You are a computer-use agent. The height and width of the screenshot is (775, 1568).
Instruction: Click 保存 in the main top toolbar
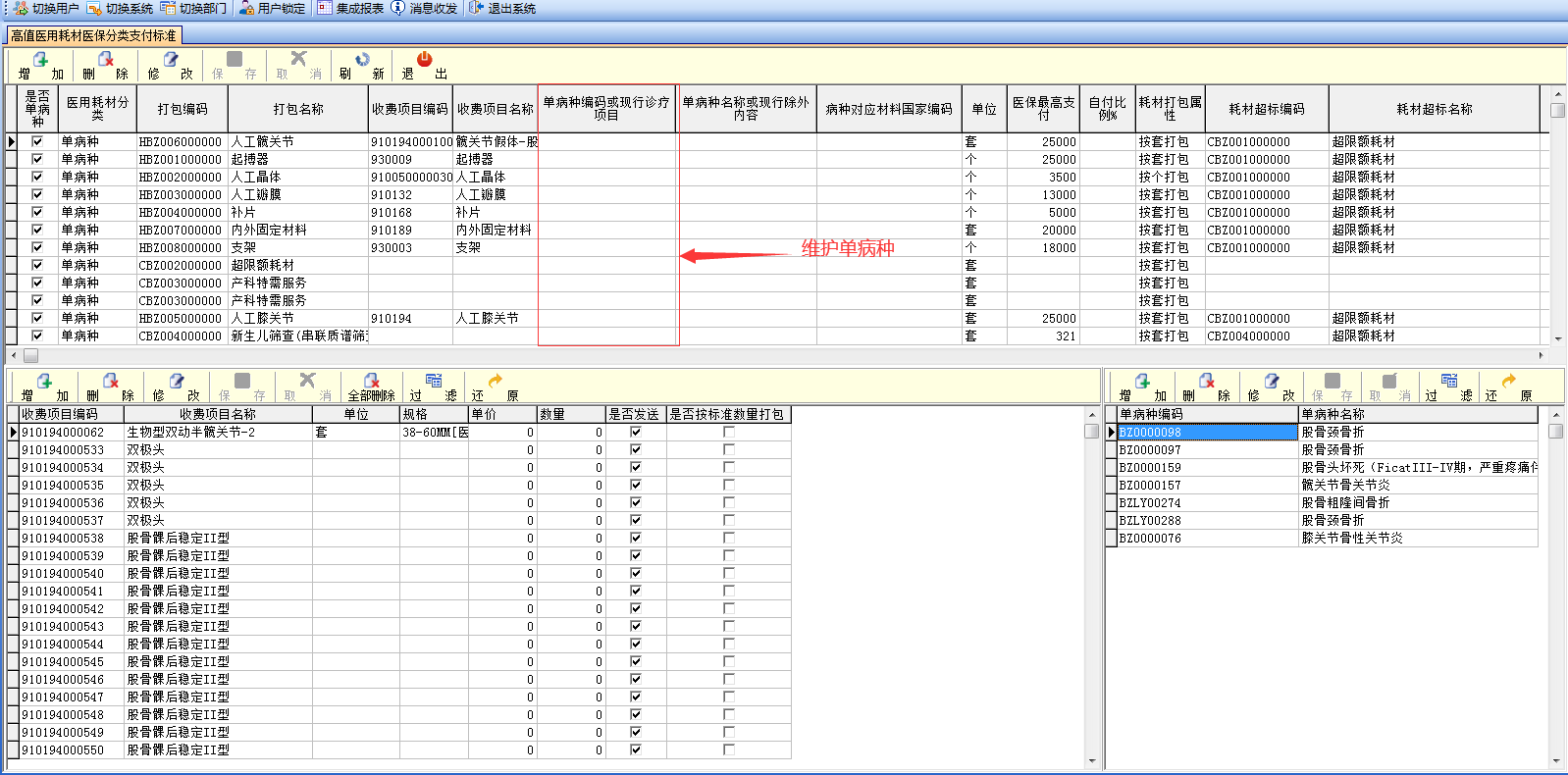[235, 66]
